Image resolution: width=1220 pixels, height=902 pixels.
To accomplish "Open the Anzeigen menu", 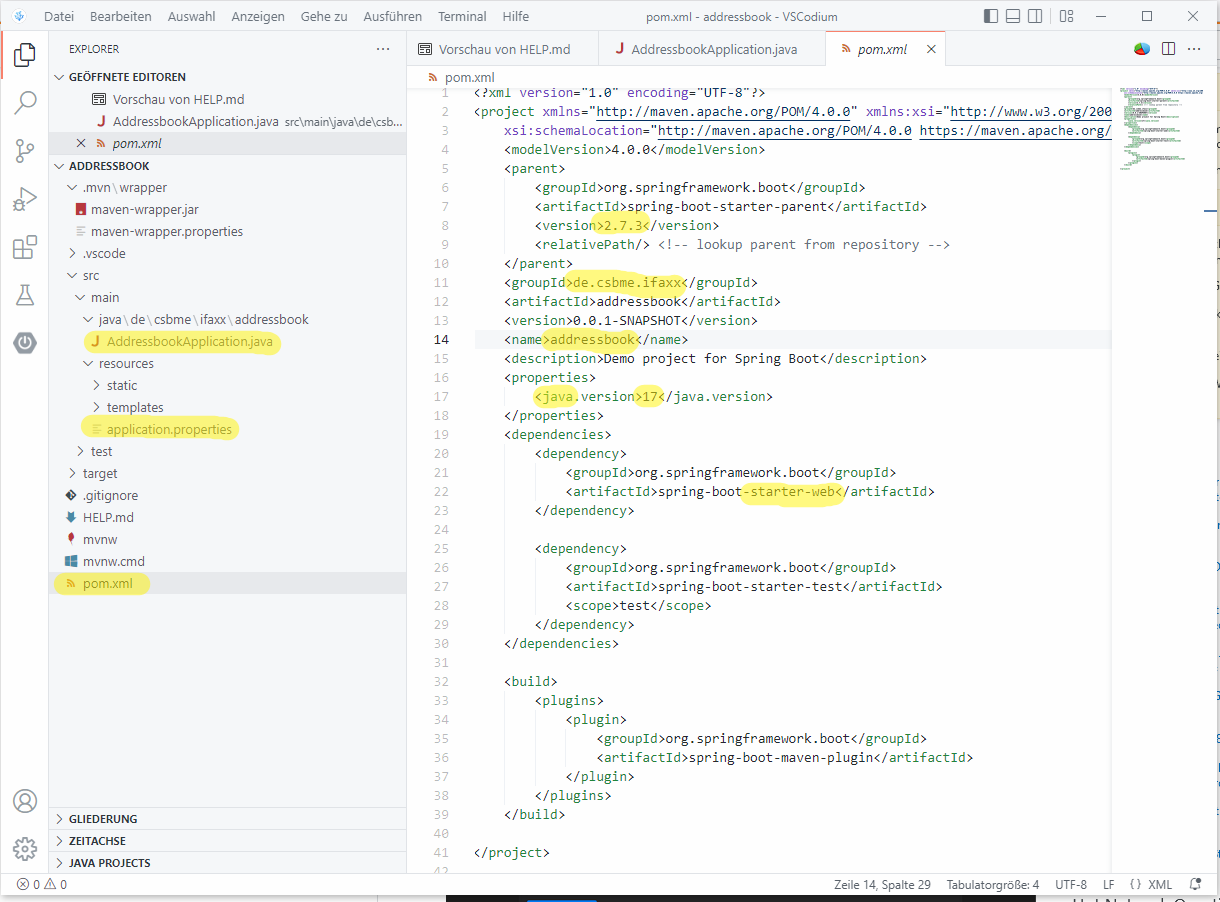I will [258, 16].
